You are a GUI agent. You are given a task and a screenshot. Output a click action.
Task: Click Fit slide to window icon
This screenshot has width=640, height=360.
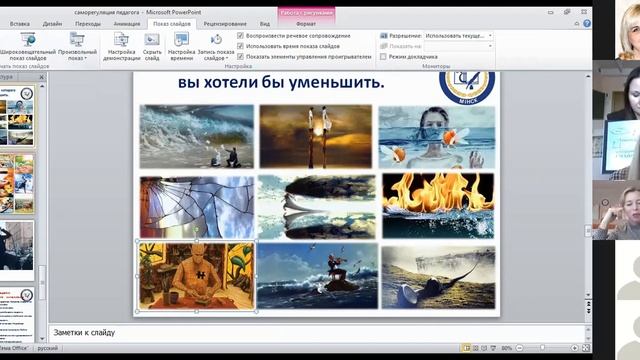pos(586,348)
